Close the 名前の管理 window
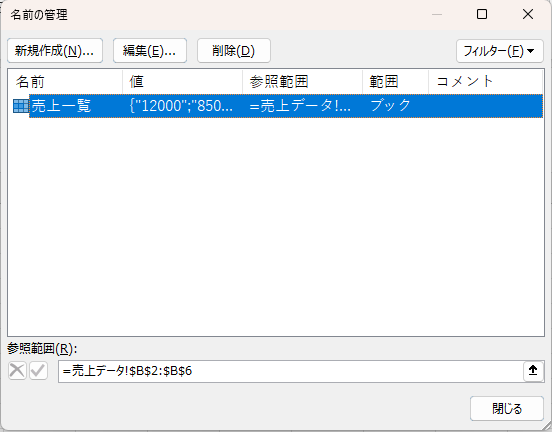The width and height of the screenshot is (552, 432). pos(528,14)
